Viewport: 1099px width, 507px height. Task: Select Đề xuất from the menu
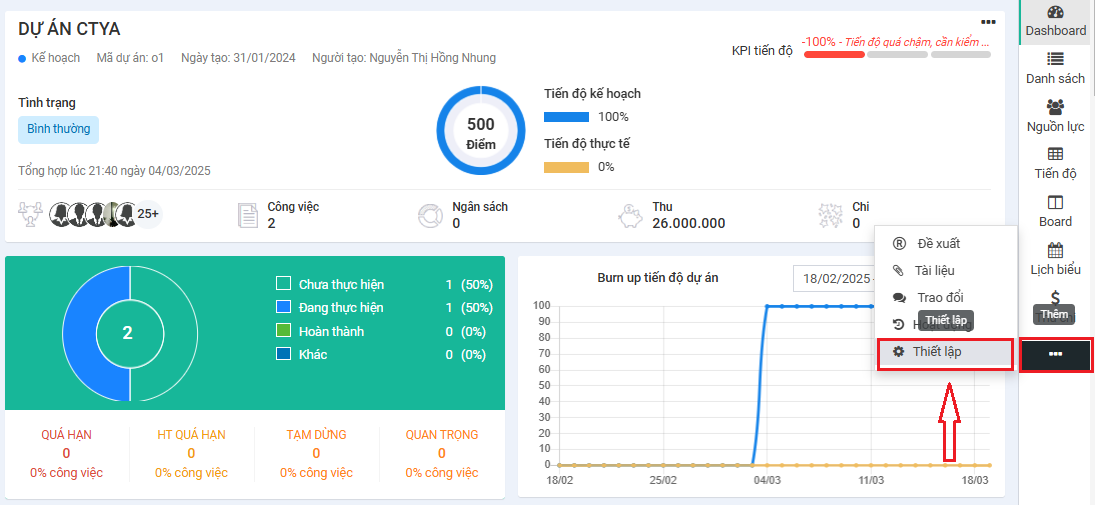(937, 243)
